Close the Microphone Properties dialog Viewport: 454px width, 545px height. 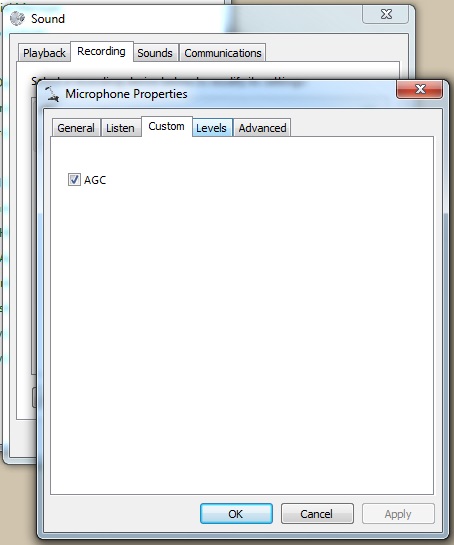point(420,89)
